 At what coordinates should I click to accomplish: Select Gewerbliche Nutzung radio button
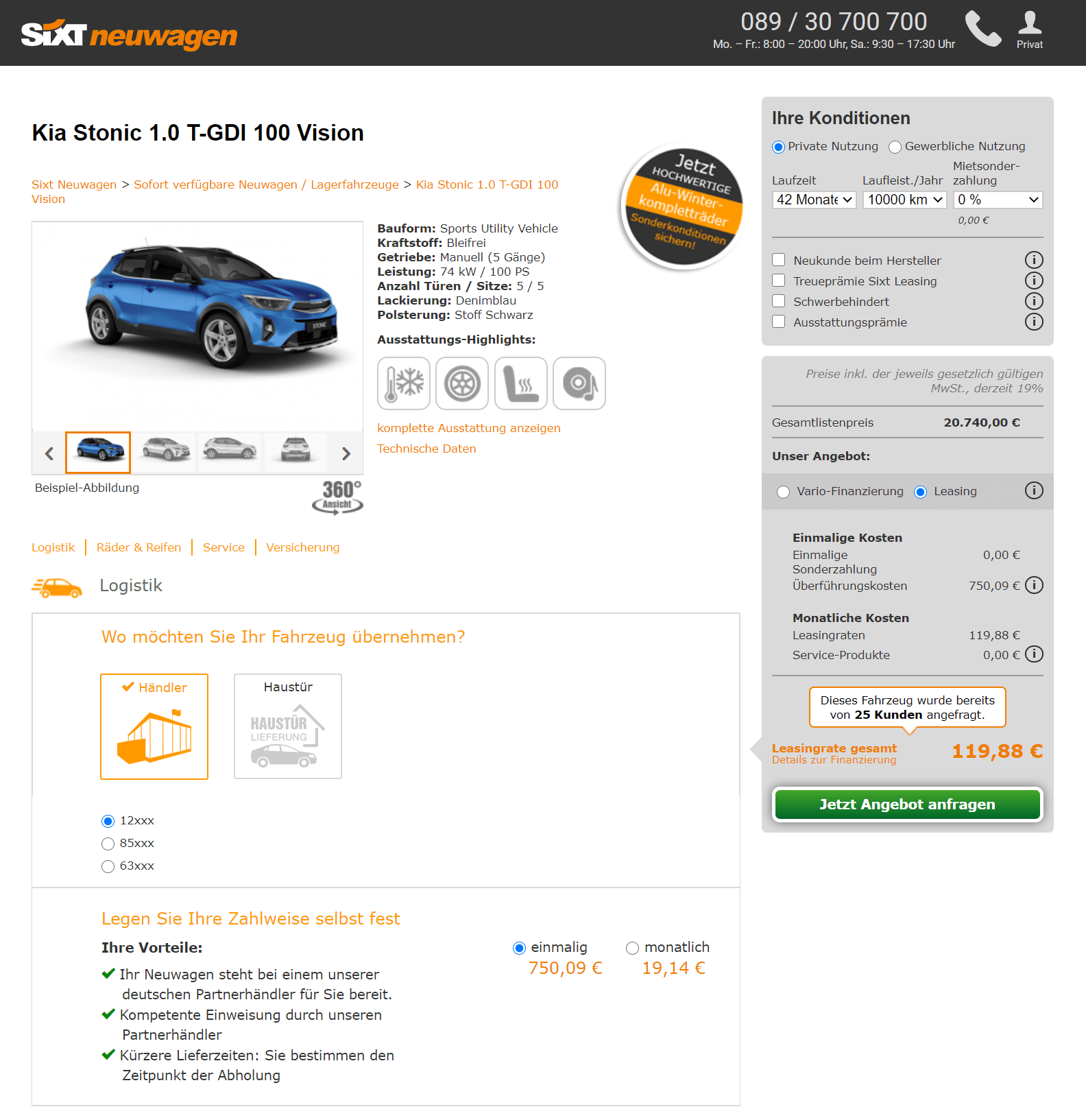coord(895,147)
